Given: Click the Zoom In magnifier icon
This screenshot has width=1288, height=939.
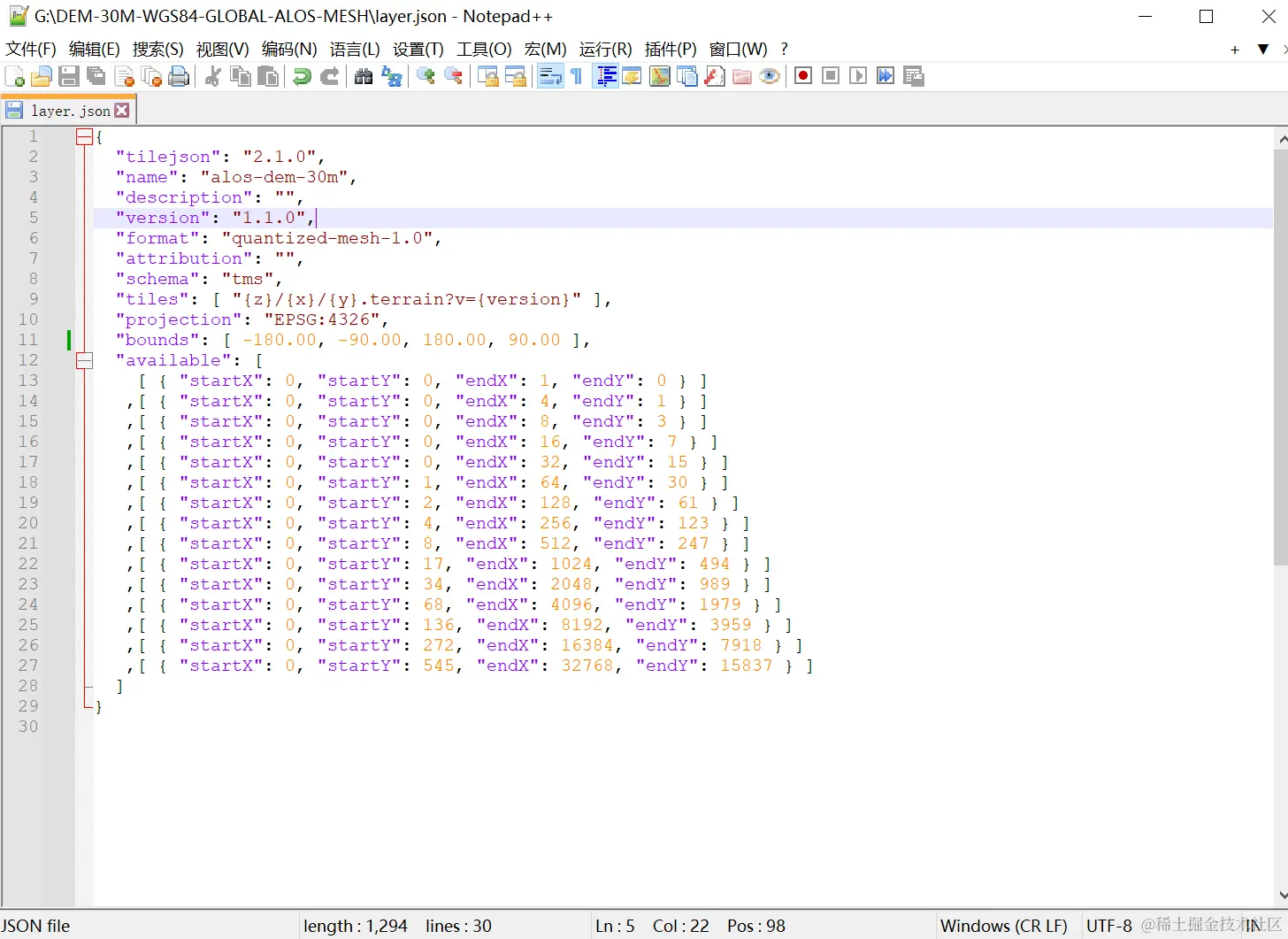Looking at the screenshot, I should (x=425, y=77).
